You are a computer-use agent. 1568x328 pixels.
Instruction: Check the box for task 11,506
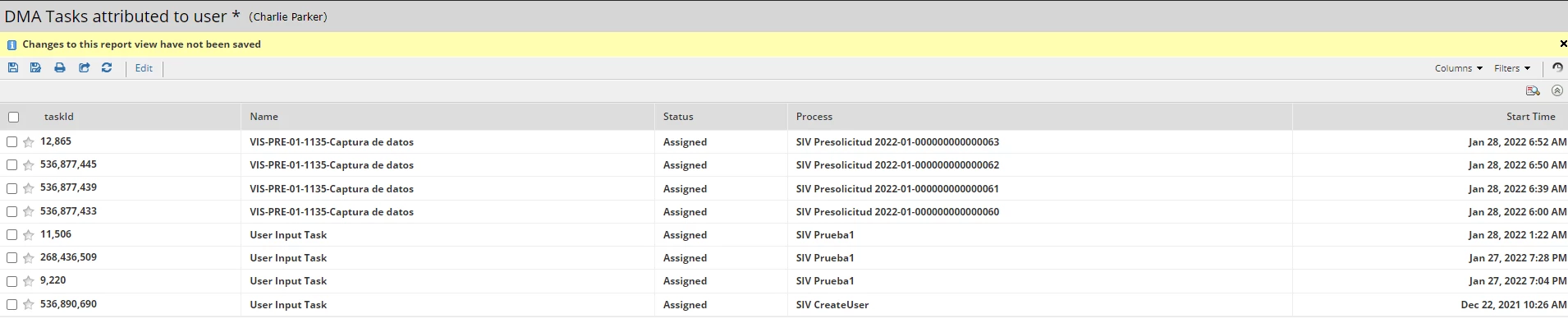point(11,235)
